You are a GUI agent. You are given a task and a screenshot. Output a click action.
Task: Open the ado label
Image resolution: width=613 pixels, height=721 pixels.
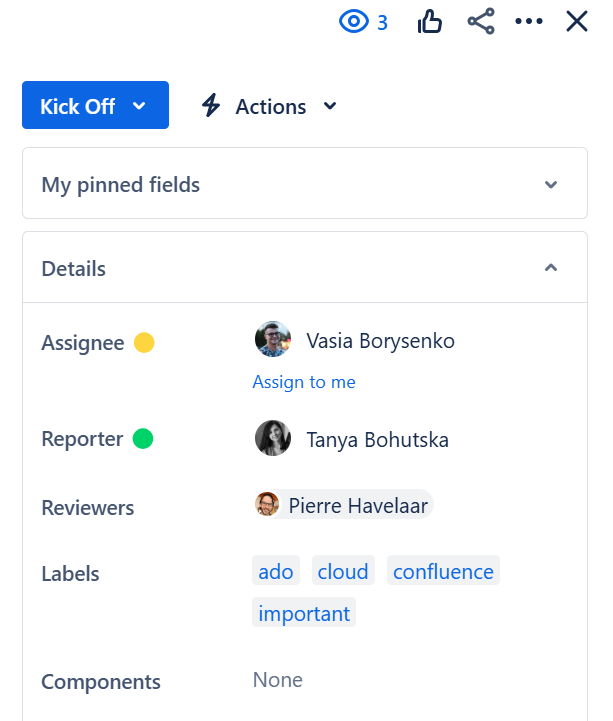point(276,572)
